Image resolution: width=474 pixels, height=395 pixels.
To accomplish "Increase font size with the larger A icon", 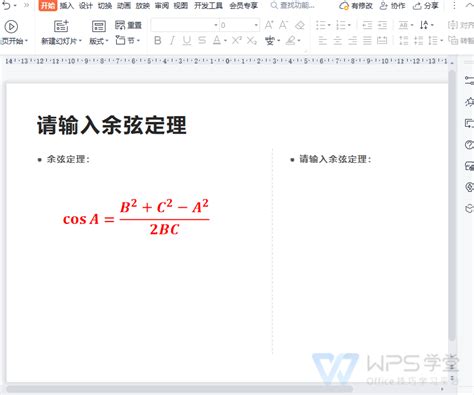I will [269, 25].
